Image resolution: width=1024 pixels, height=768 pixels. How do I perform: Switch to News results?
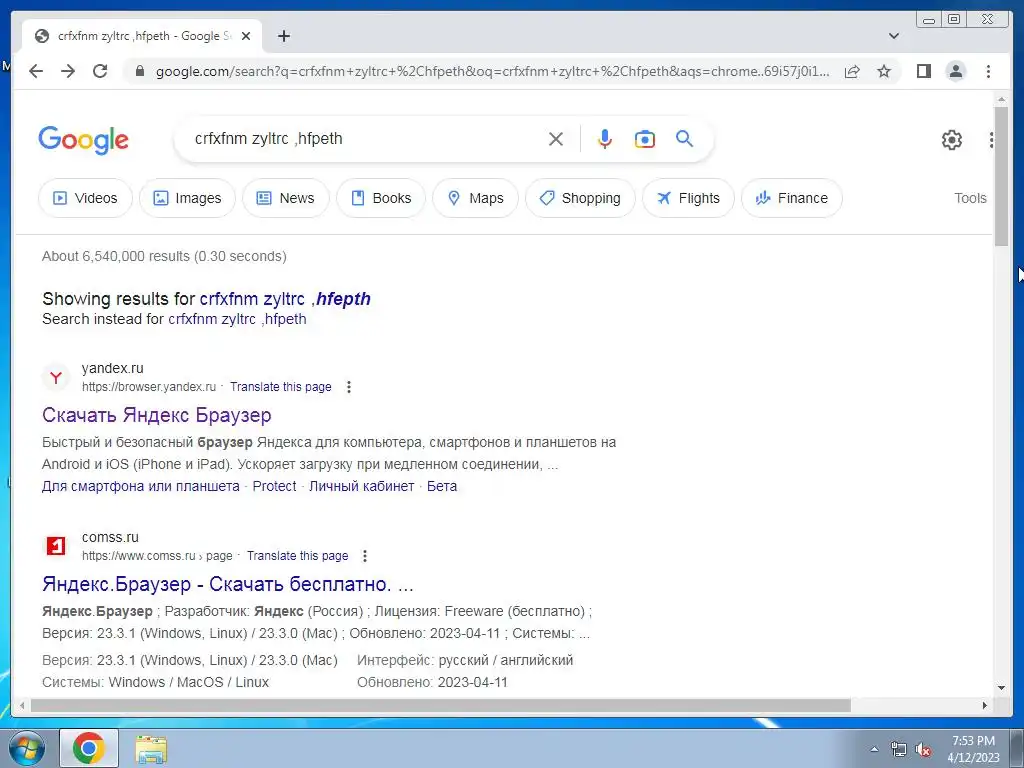(285, 198)
